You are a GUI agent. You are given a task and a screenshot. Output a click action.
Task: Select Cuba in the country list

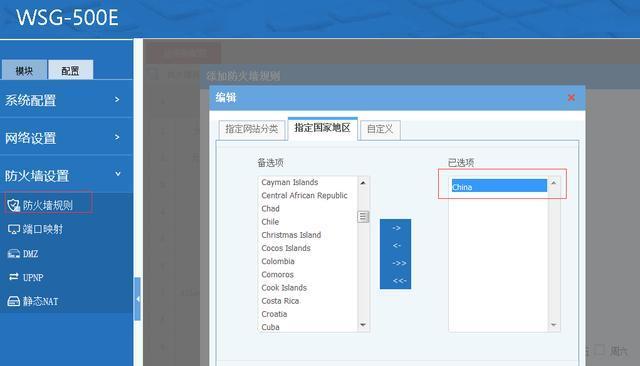pyautogui.click(x=270, y=327)
